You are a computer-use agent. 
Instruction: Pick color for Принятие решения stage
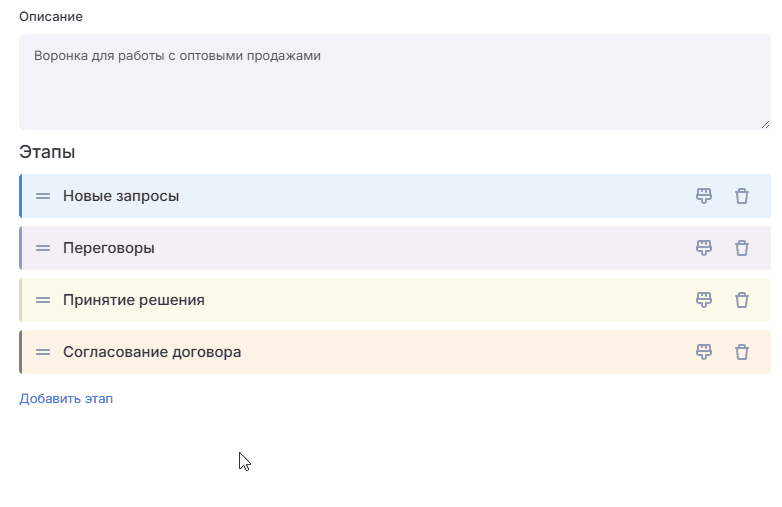click(x=704, y=300)
